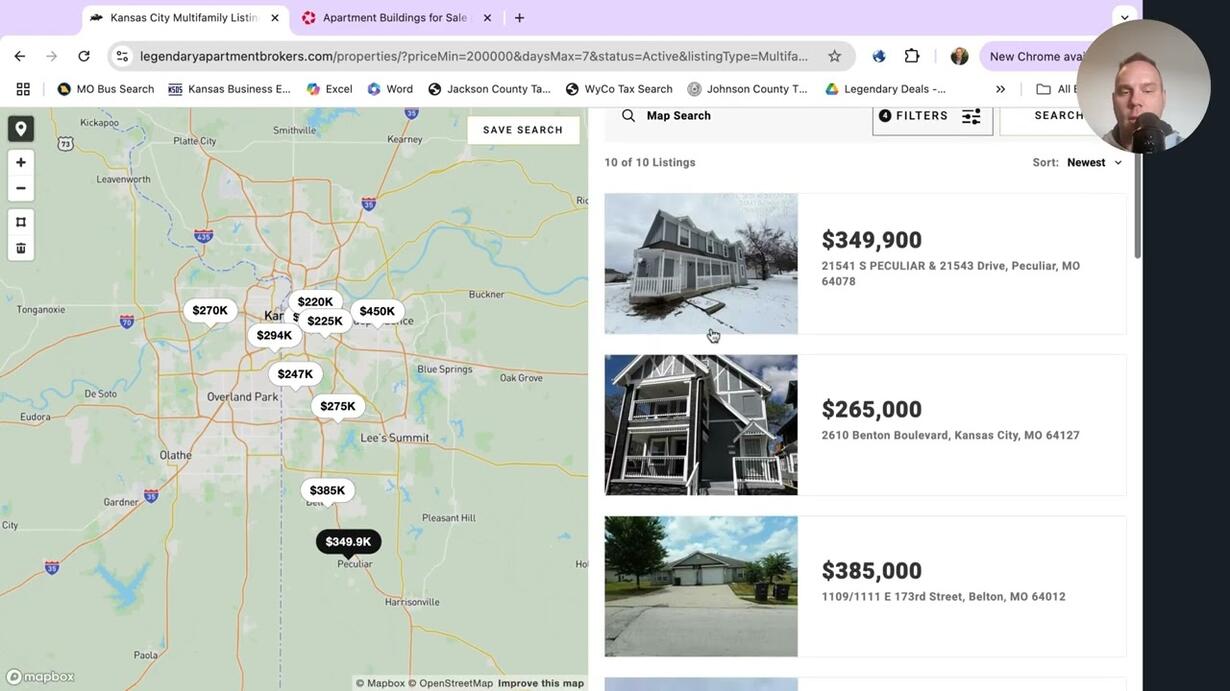Click the OpenStreetMap attribution link
Viewport: 1230px width, 691px height.
(450, 684)
